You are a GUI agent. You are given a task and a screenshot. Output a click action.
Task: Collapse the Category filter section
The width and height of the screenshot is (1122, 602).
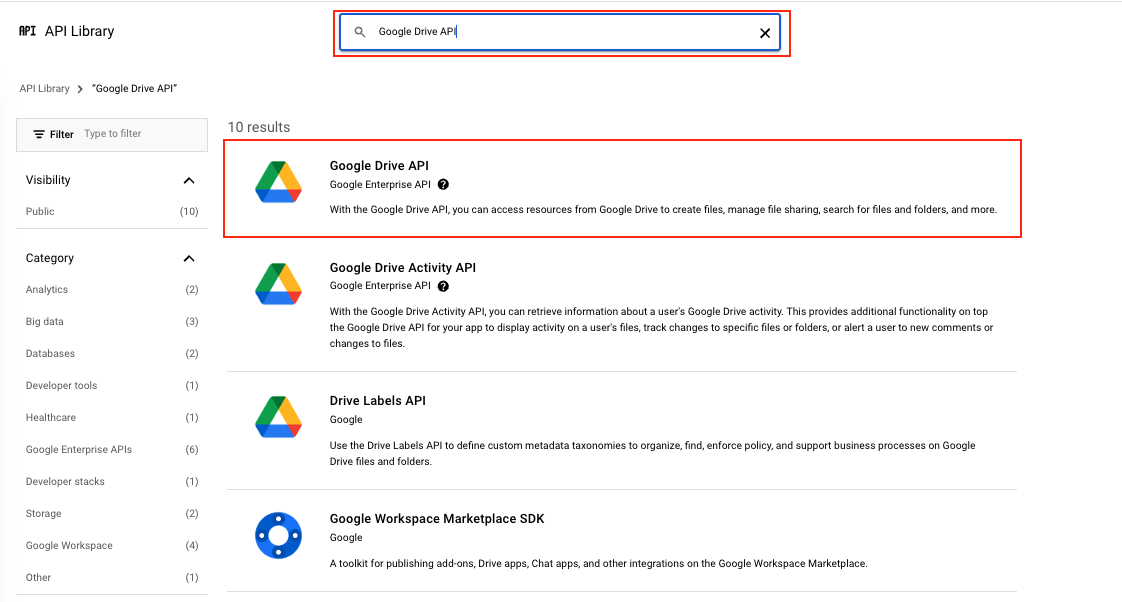[x=189, y=258]
